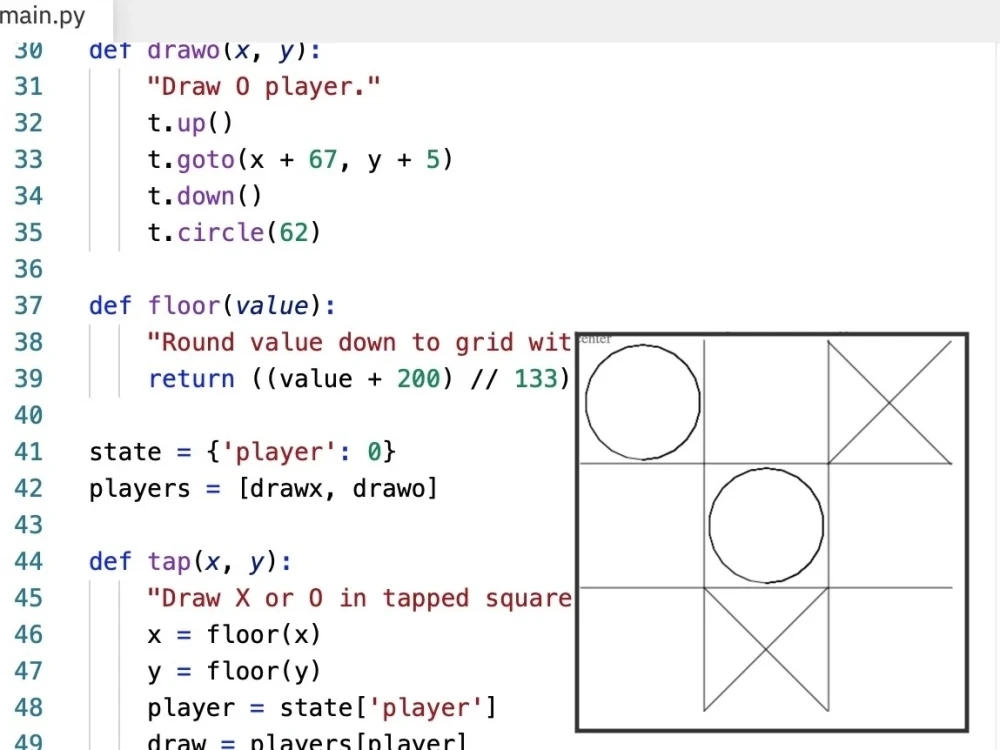1000x750 pixels.
Task: Click the Center label in the turtle window
Action: point(597,339)
